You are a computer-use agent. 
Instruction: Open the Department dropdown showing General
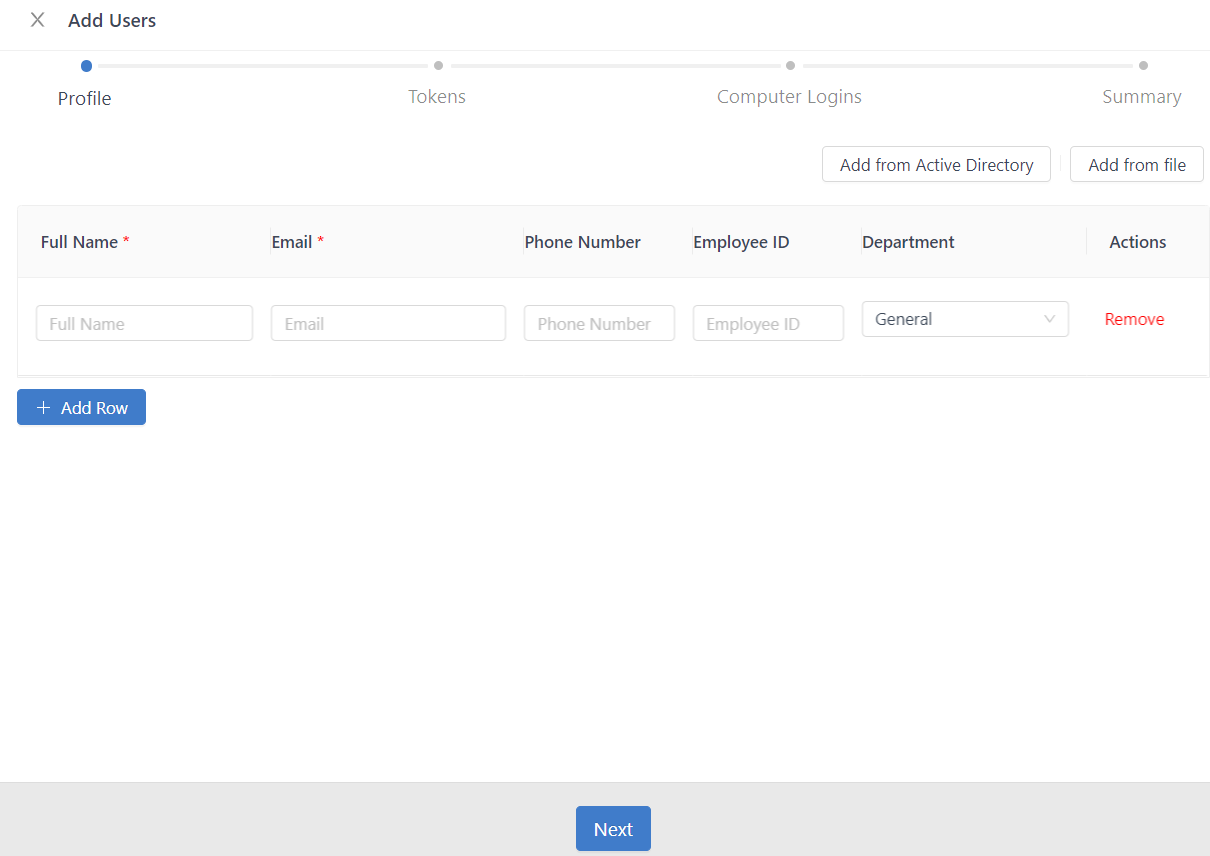(x=950, y=319)
